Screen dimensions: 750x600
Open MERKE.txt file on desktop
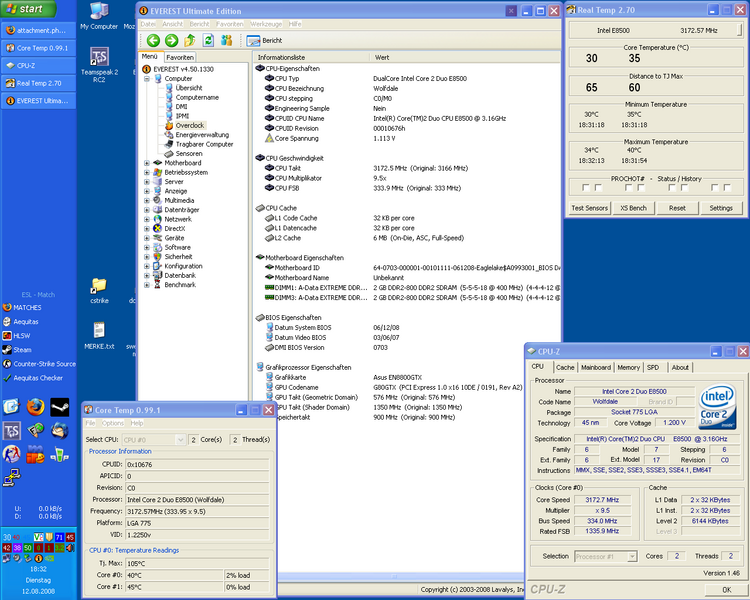99,335
